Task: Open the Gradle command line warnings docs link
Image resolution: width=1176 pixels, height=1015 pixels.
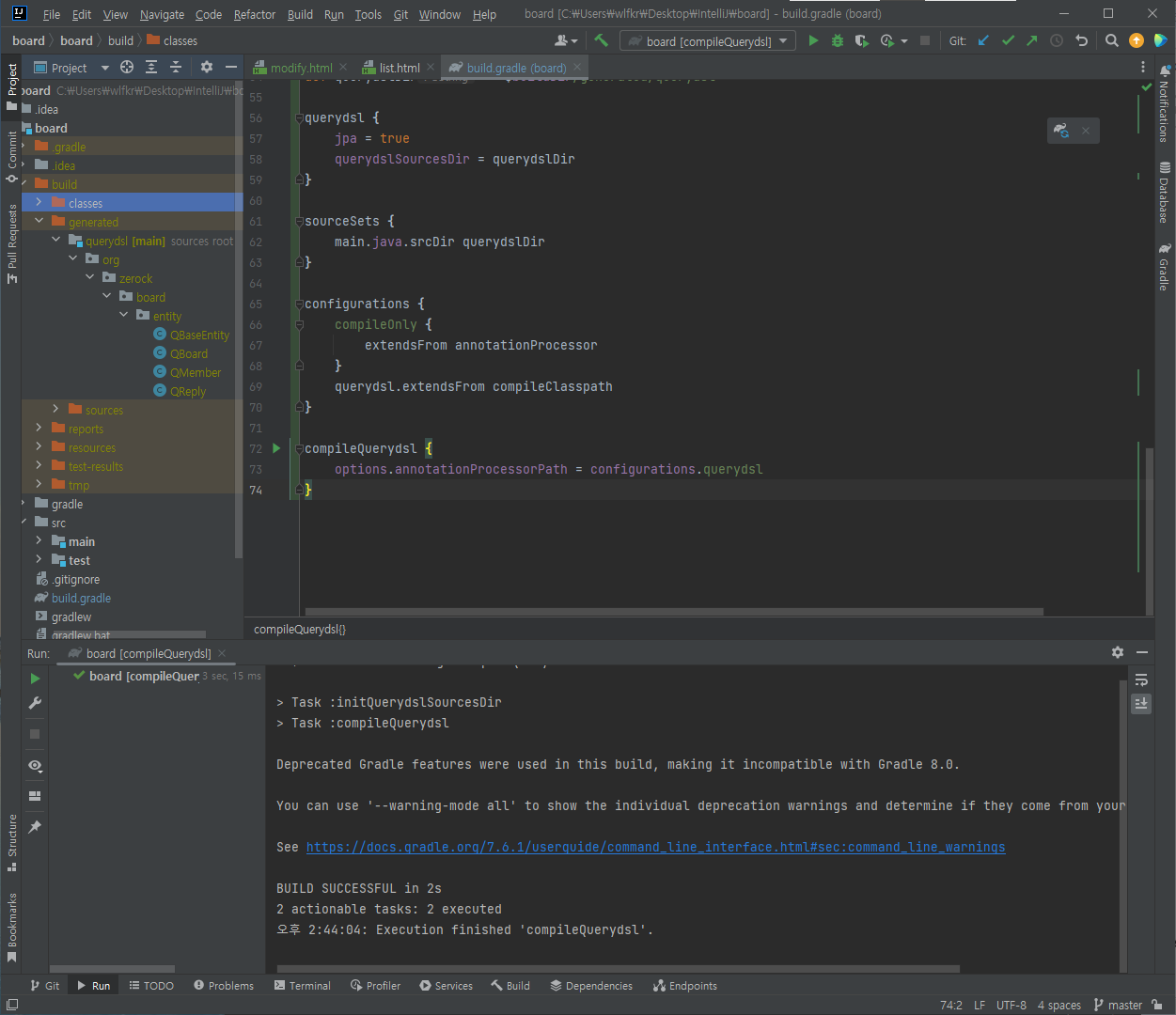Action: (655, 847)
